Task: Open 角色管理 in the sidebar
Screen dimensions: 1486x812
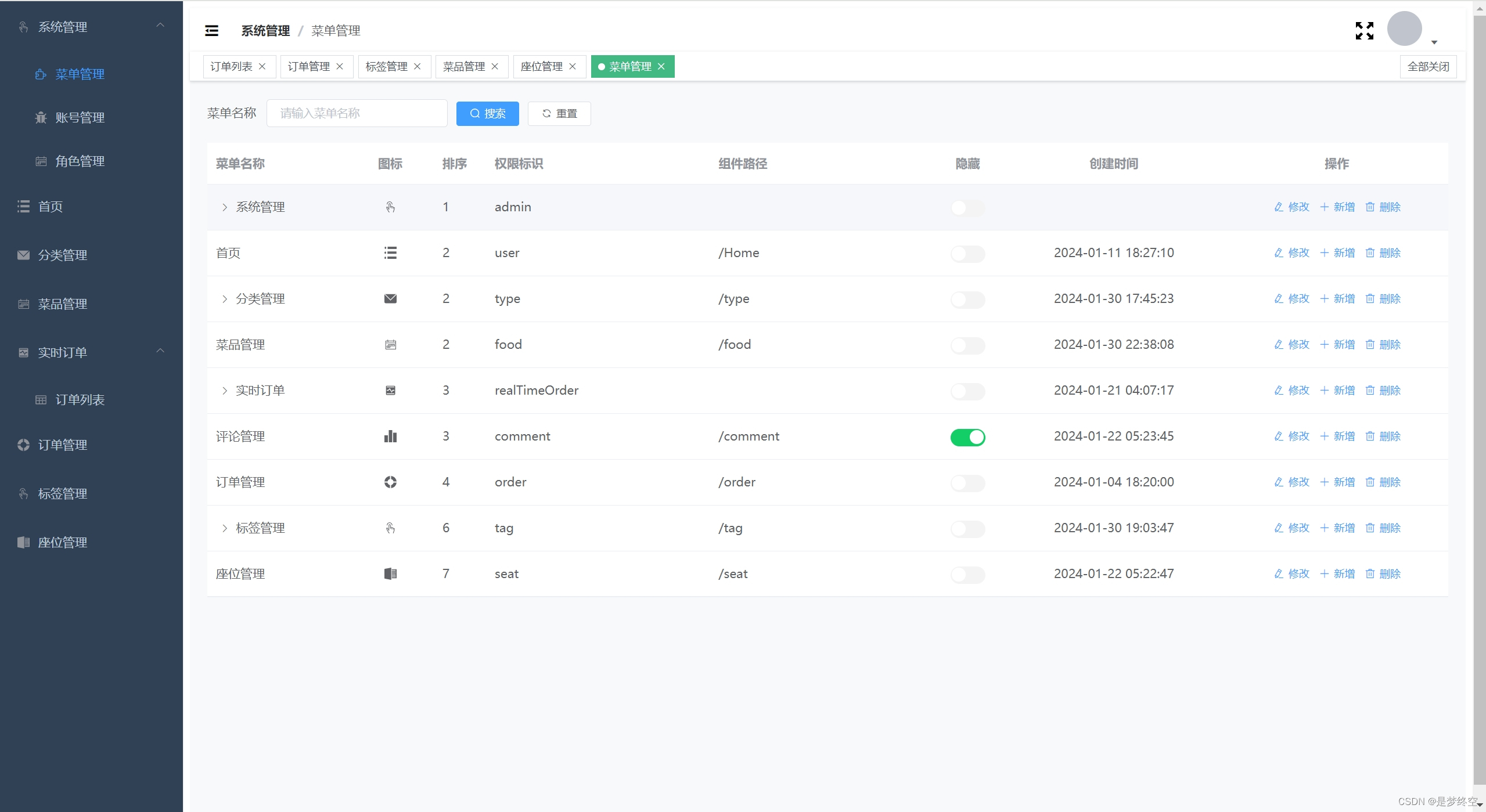Action: [x=91, y=161]
